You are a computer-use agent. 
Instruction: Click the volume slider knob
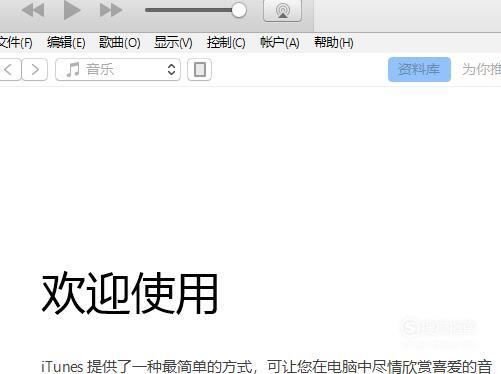[x=239, y=10]
